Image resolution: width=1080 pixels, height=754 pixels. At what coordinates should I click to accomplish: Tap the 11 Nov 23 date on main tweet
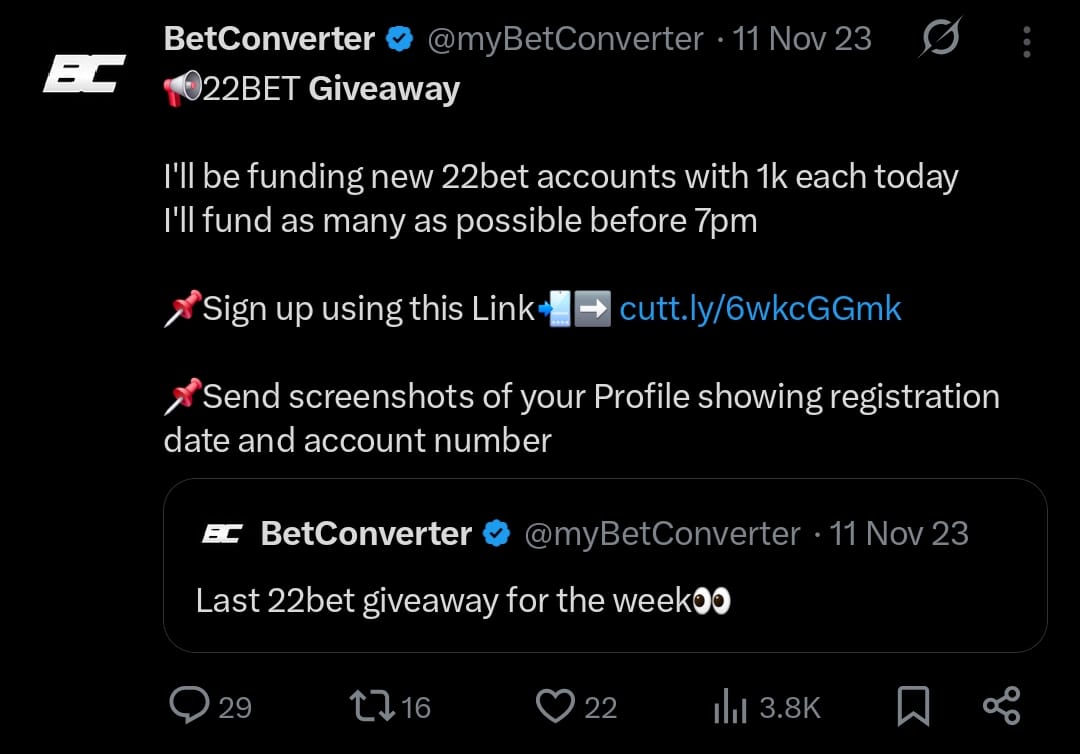coord(801,40)
